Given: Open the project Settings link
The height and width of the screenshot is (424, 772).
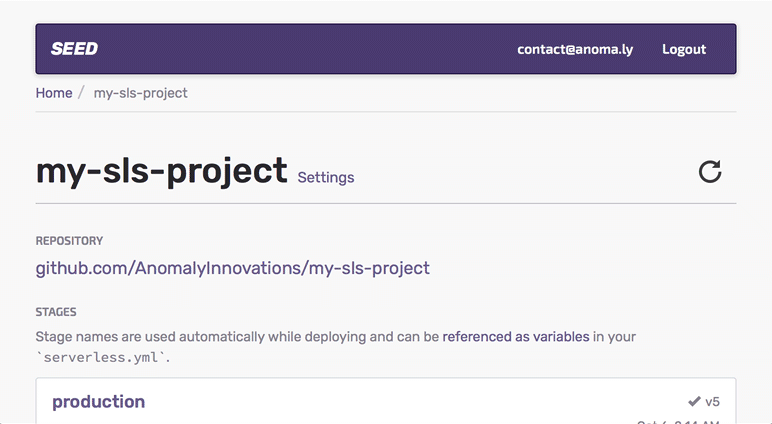Looking at the screenshot, I should point(326,178).
